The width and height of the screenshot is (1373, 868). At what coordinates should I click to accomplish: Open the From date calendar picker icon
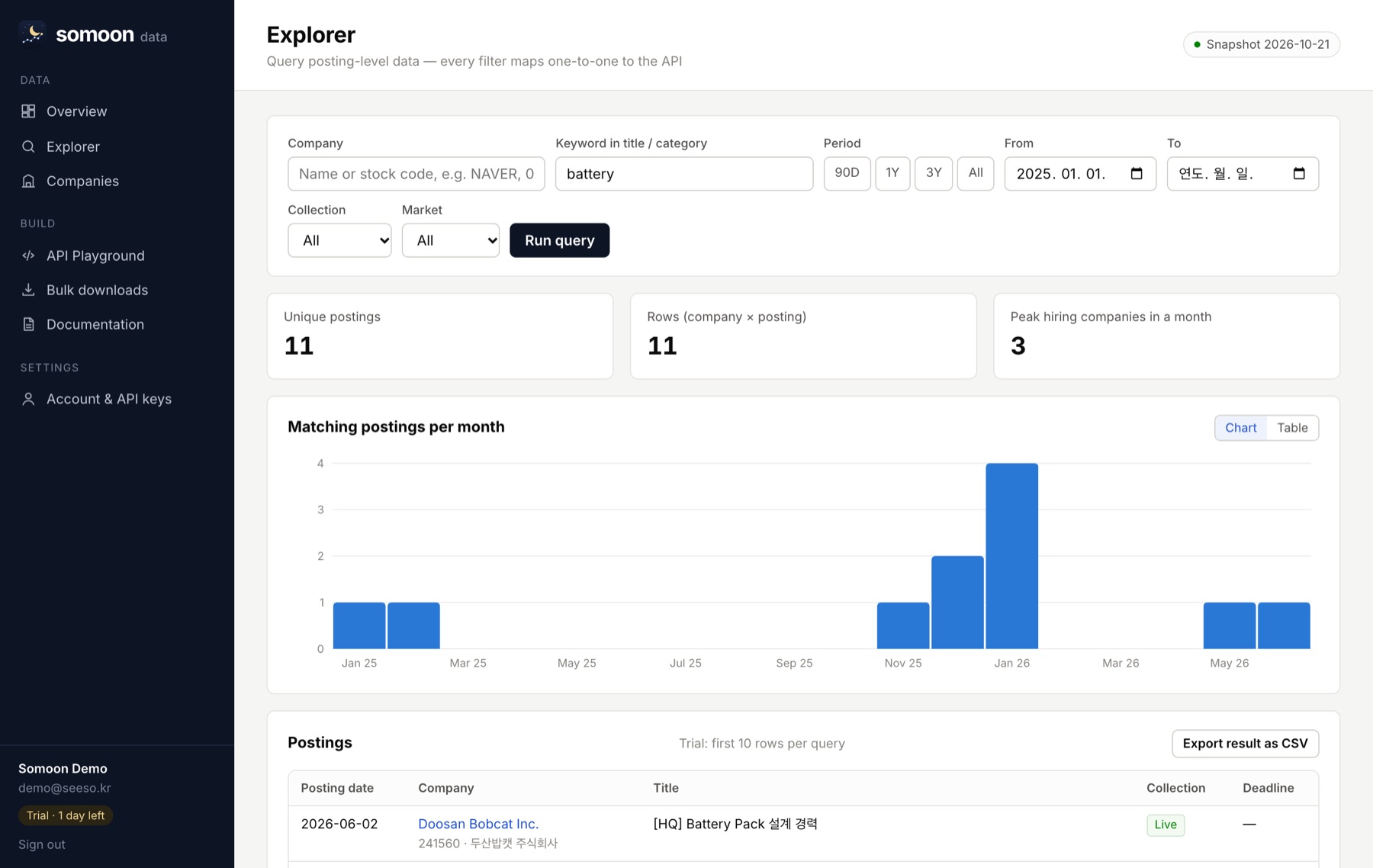tap(1137, 174)
